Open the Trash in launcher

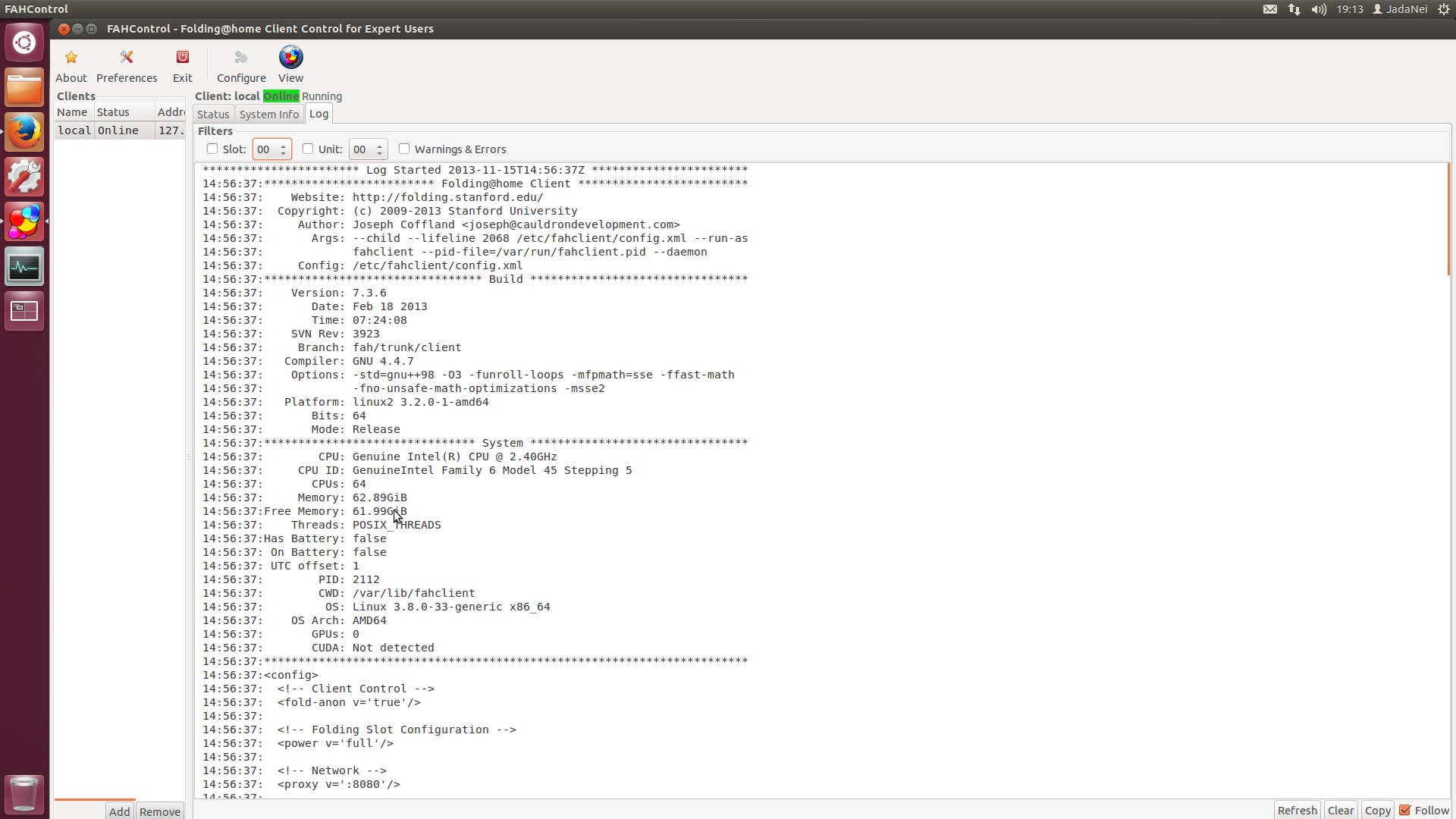pos(24,794)
